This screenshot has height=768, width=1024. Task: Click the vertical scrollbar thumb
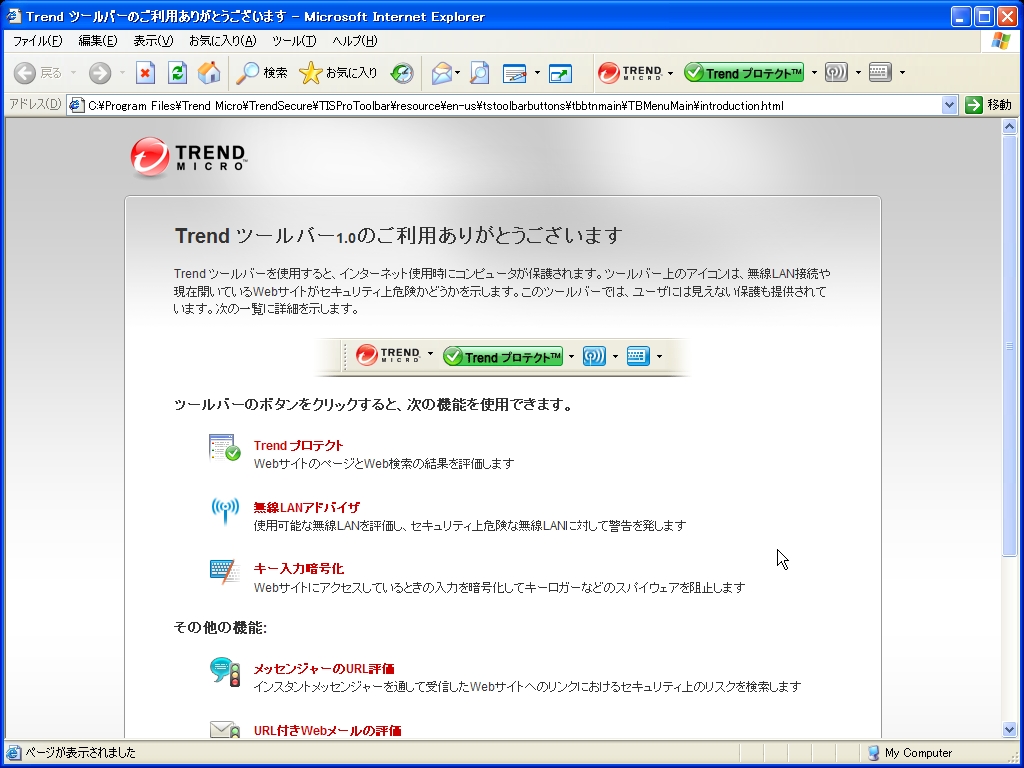pos(1010,345)
